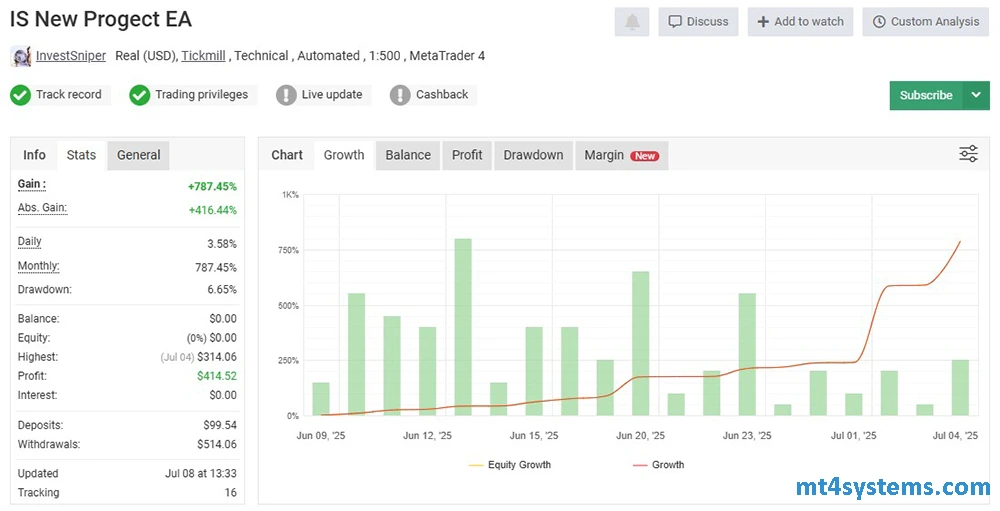Click the Discuss button
Image resolution: width=1000 pixels, height=511 pixels.
tap(698, 22)
